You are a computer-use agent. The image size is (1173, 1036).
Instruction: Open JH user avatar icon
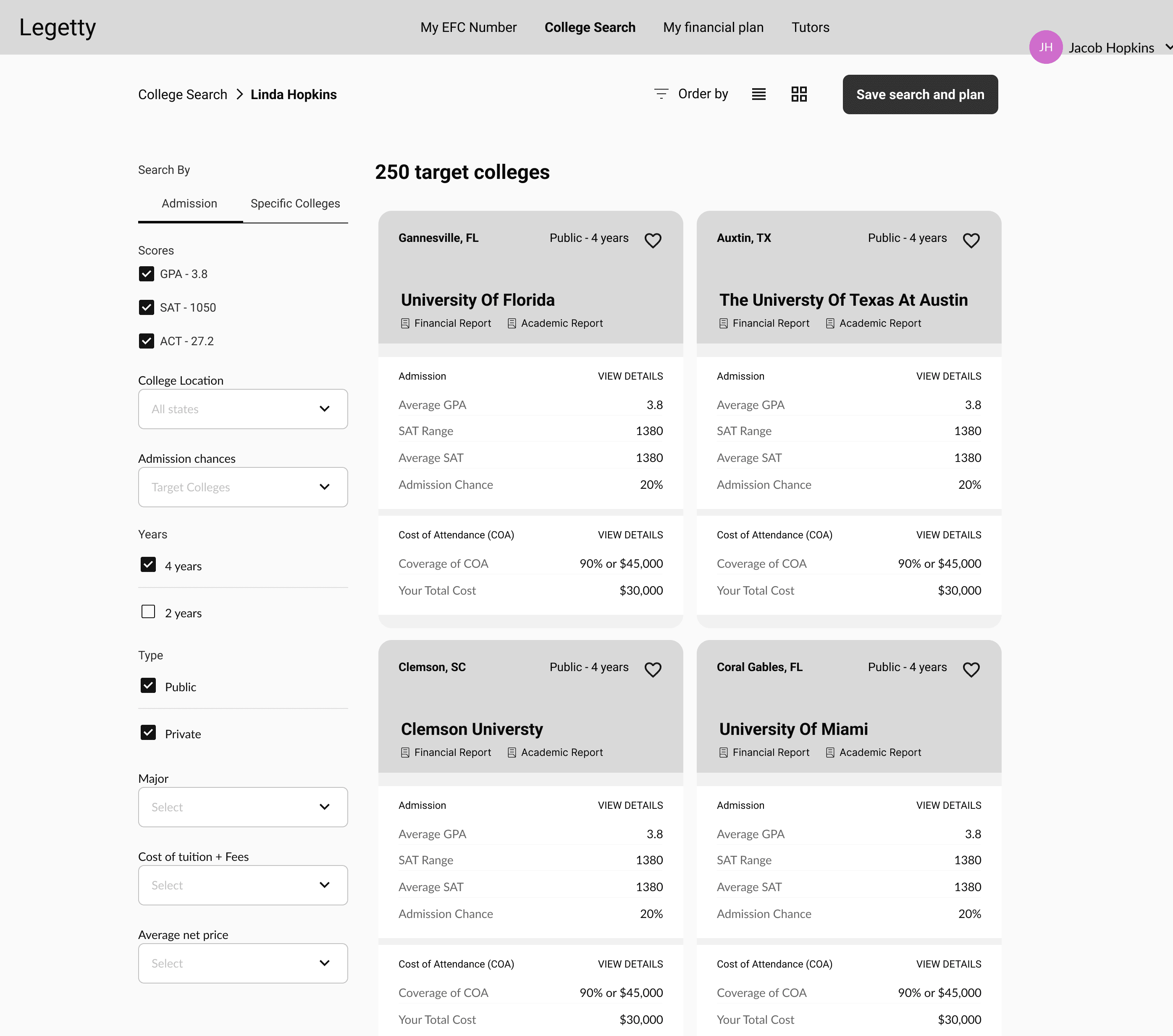[x=1045, y=47]
